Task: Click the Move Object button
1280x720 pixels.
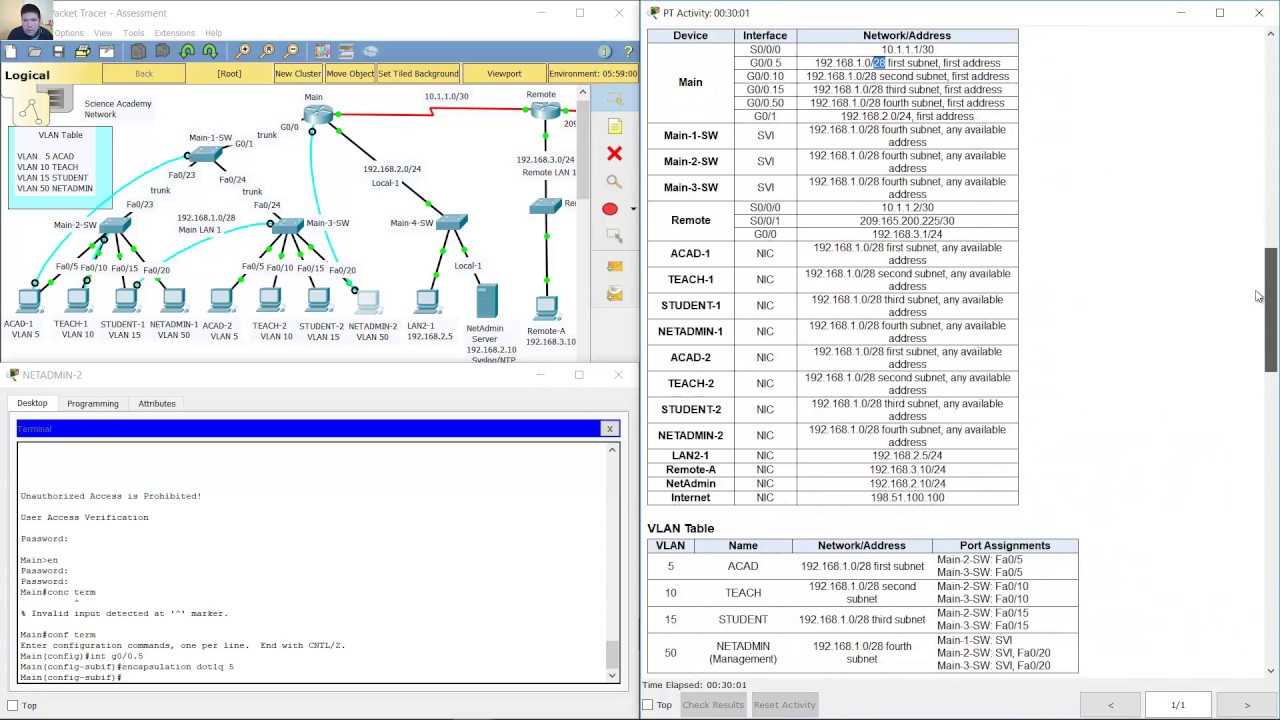Action: 350,74
